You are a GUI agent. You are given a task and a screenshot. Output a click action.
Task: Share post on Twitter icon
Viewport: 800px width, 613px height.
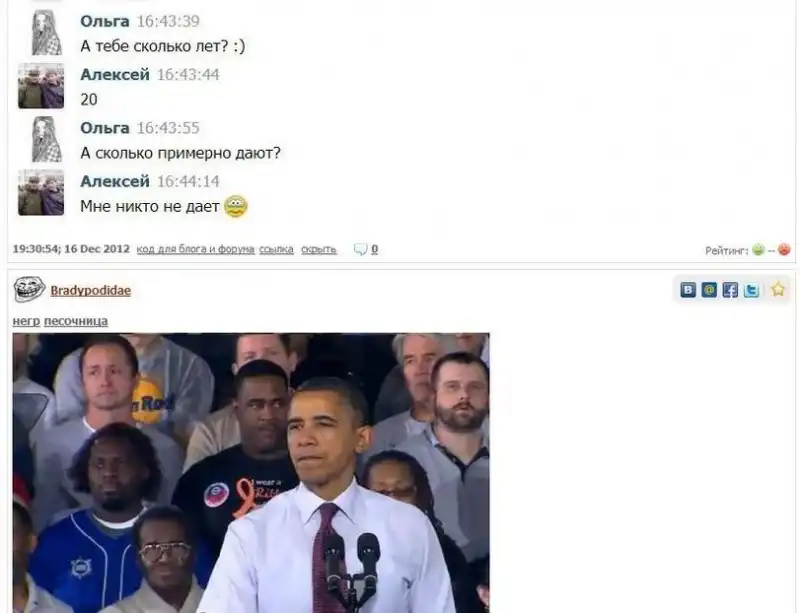tap(751, 290)
